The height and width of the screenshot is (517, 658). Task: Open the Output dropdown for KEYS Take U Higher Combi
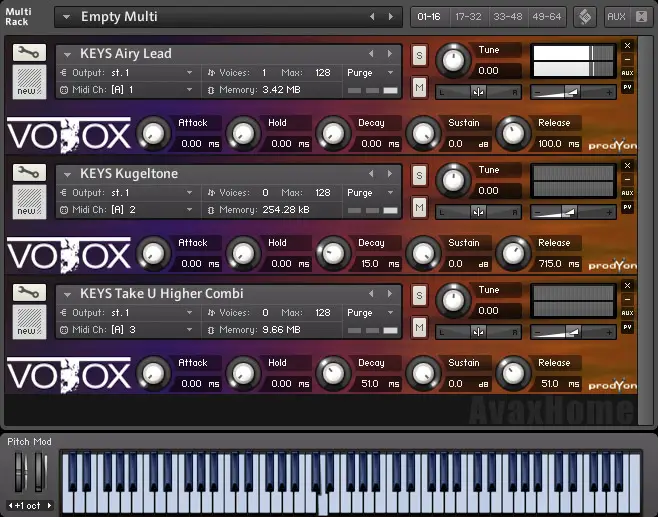tap(189, 313)
